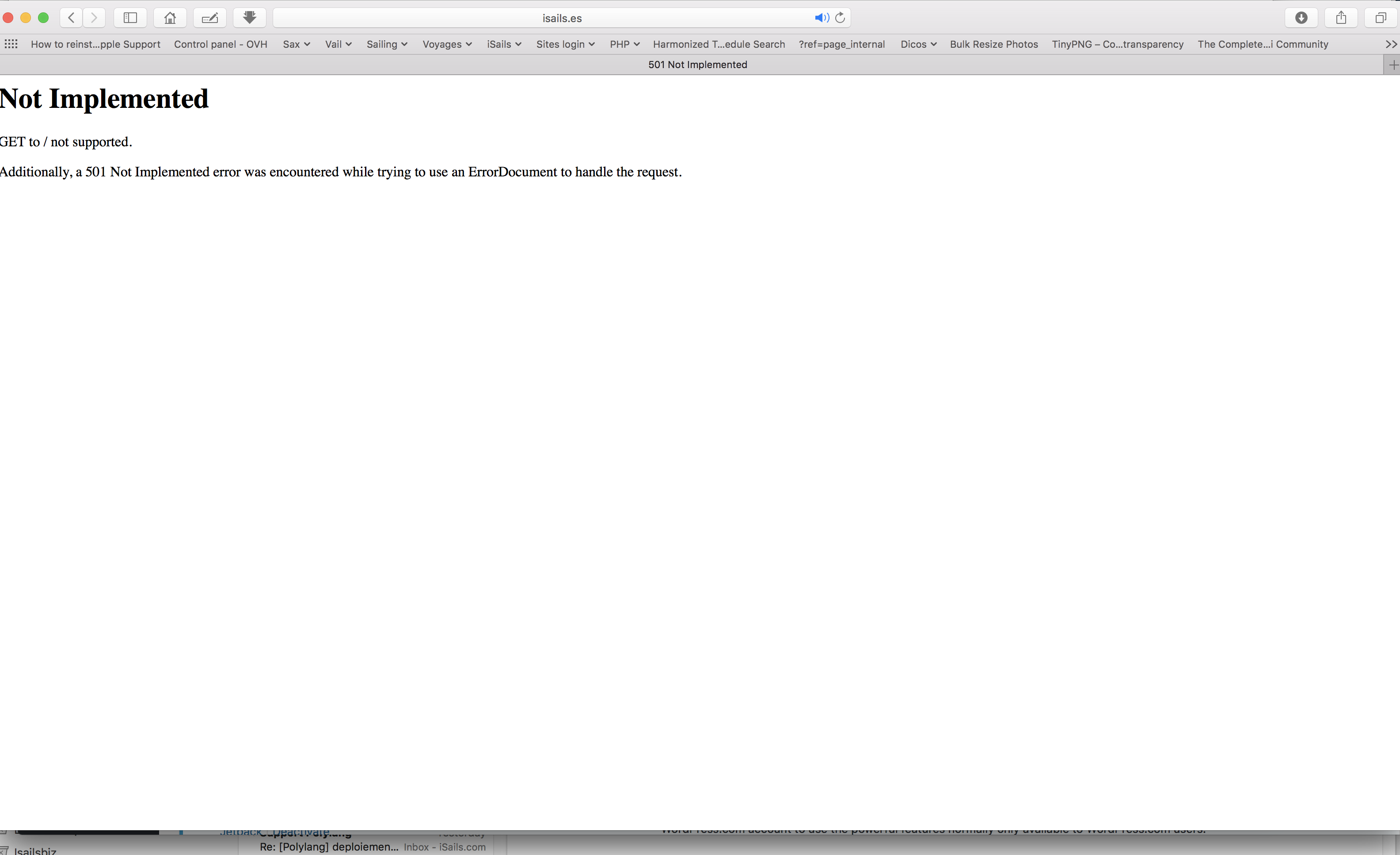1400x855 pixels.
Task: Go back to the previous page
Action: [x=71, y=18]
